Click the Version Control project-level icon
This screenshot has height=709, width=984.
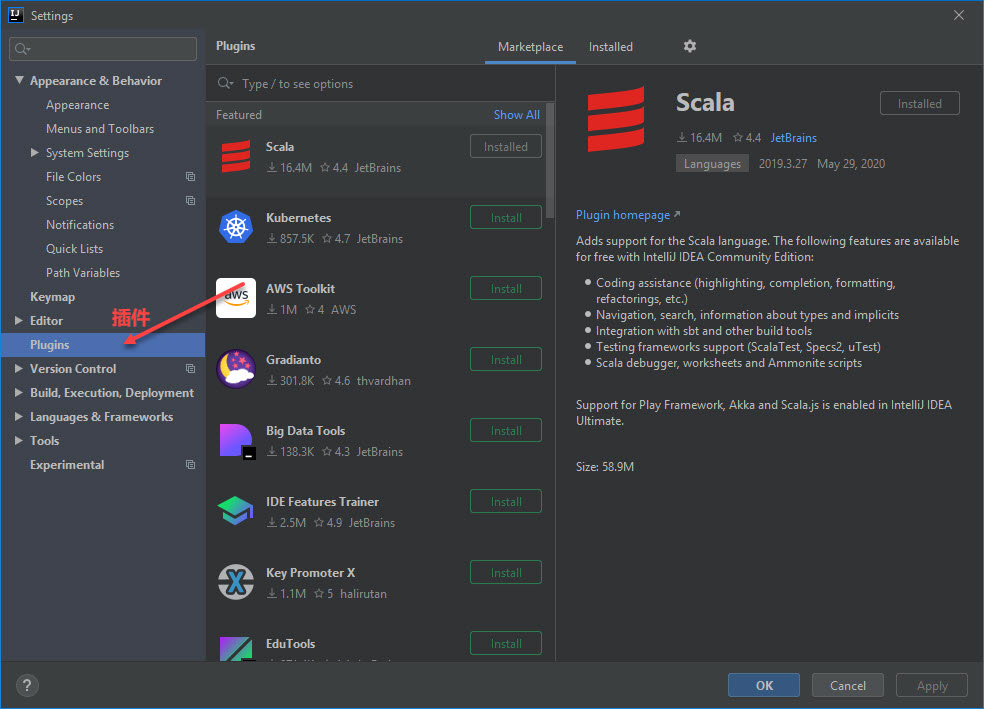190,369
